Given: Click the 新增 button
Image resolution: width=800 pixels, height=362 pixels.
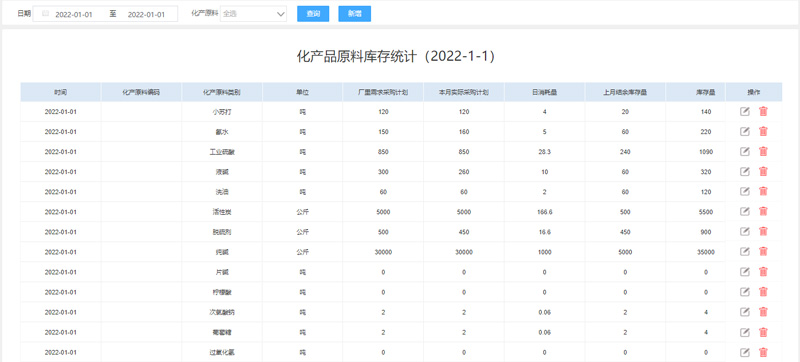Looking at the screenshot, I should tap(355, 14).
